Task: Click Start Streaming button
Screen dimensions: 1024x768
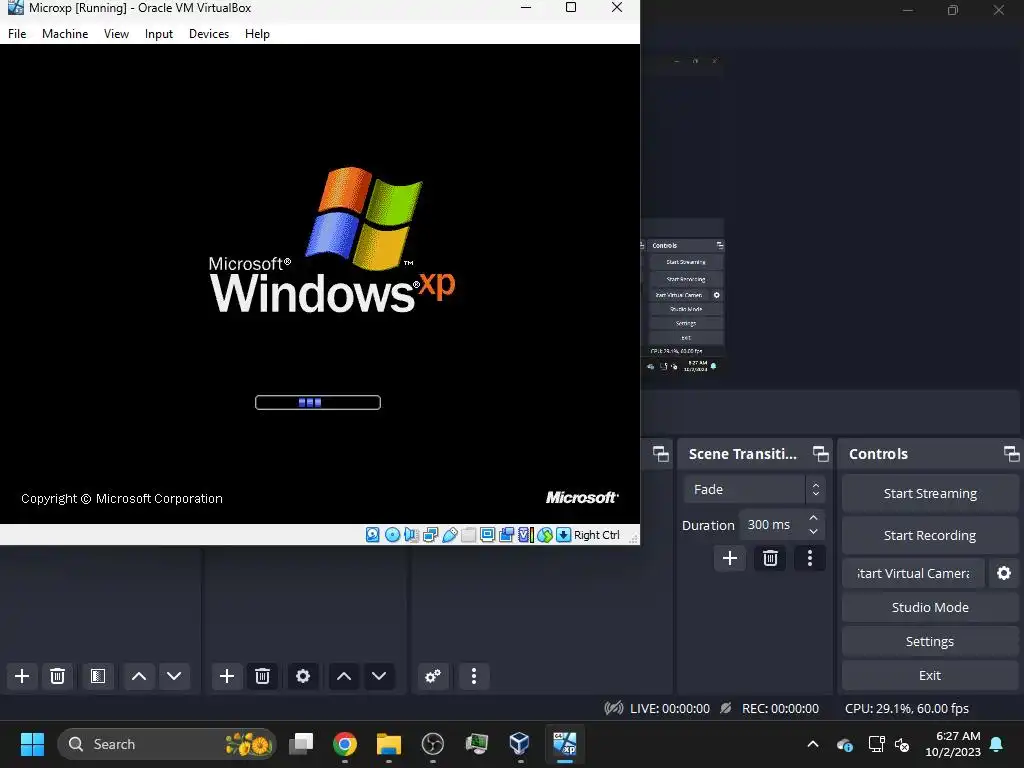Action: tap(930, 494)
